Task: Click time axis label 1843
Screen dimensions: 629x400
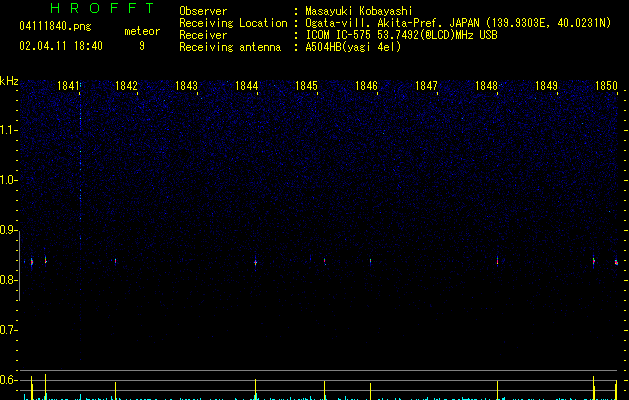Action: click(x=186, y=86)
